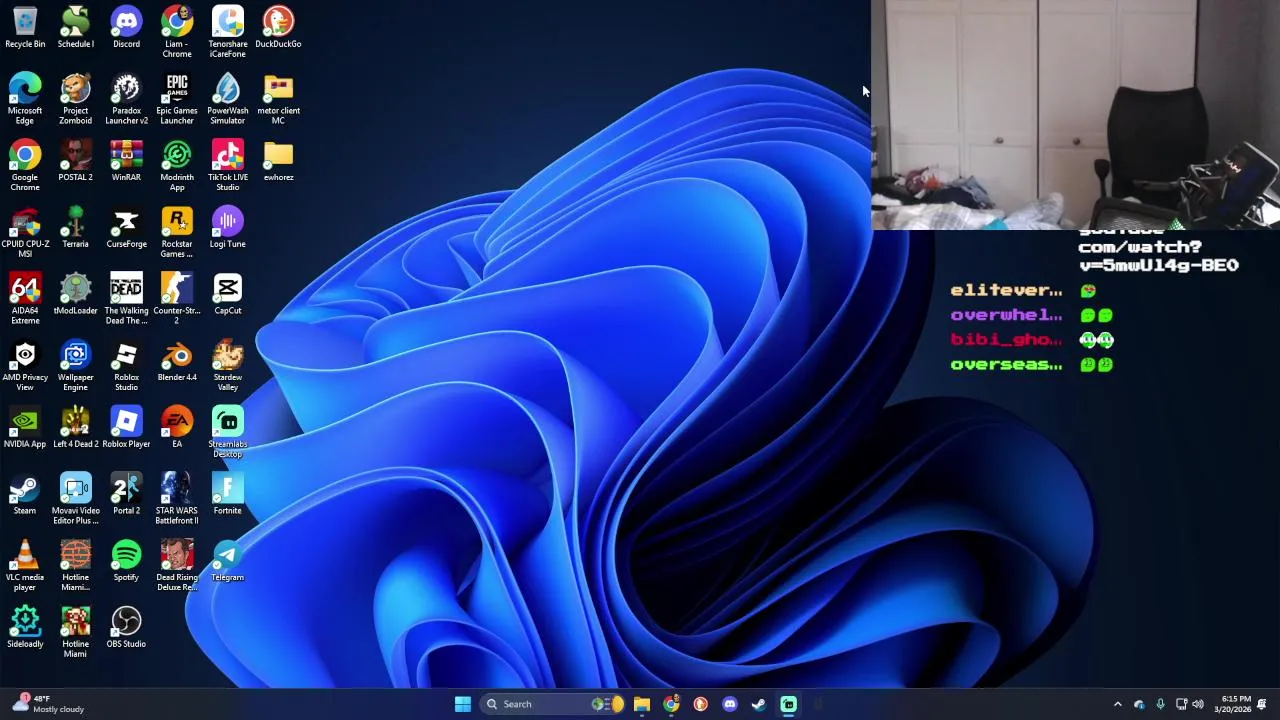Select the Stardew Valley icon
The image size is (1280, 720).
[x=228, y=366]
